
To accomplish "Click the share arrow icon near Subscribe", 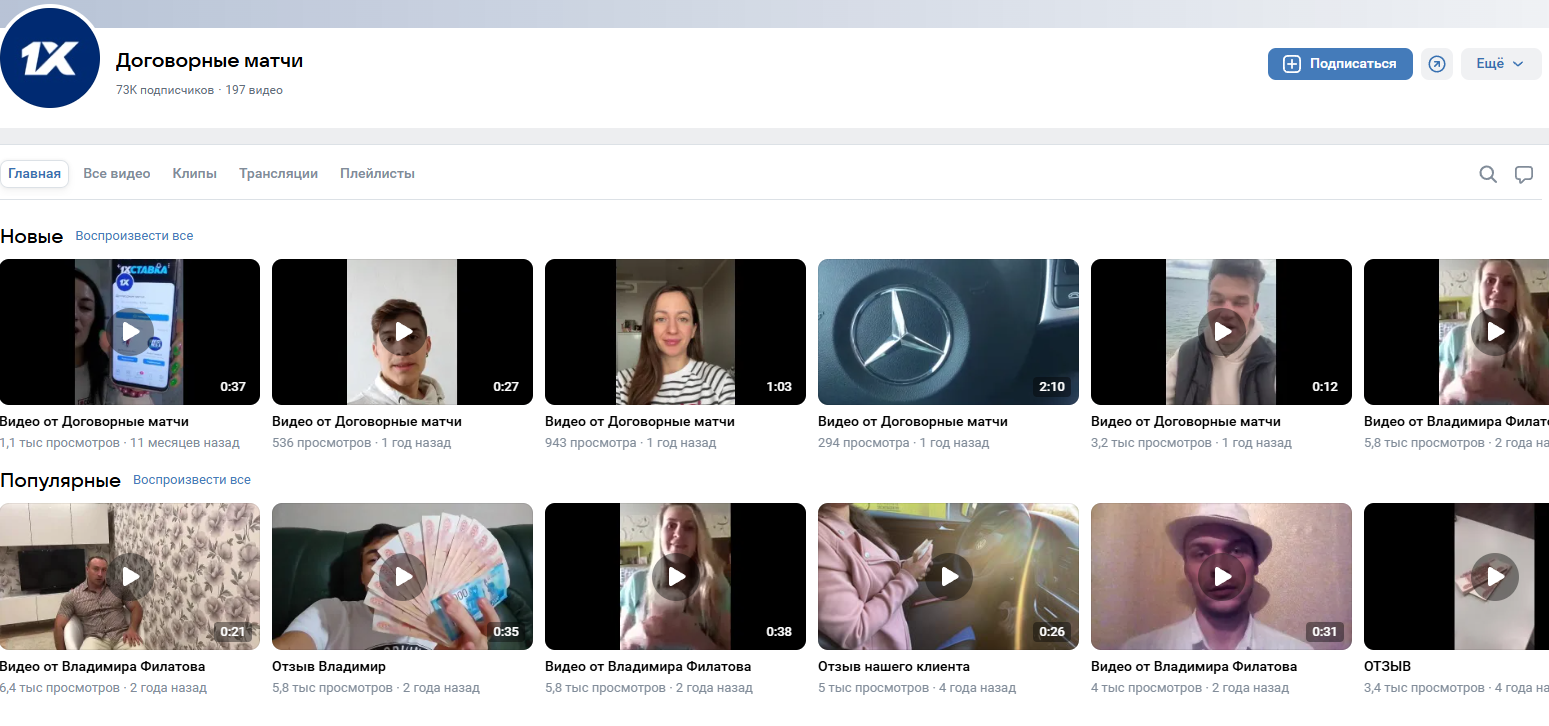I will tap(1436, 64).
